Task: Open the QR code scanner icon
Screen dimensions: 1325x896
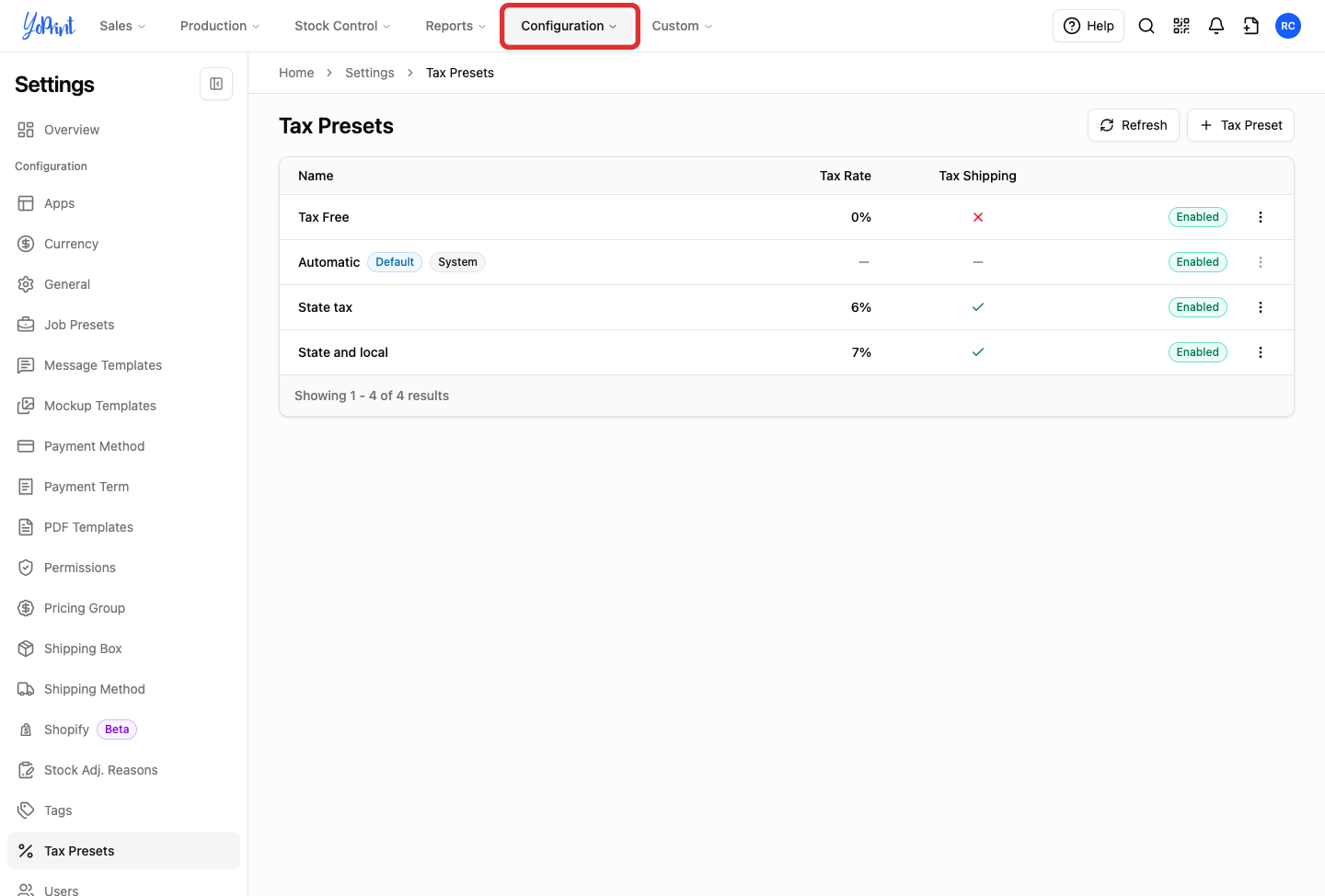Action: pos(1181,26)
